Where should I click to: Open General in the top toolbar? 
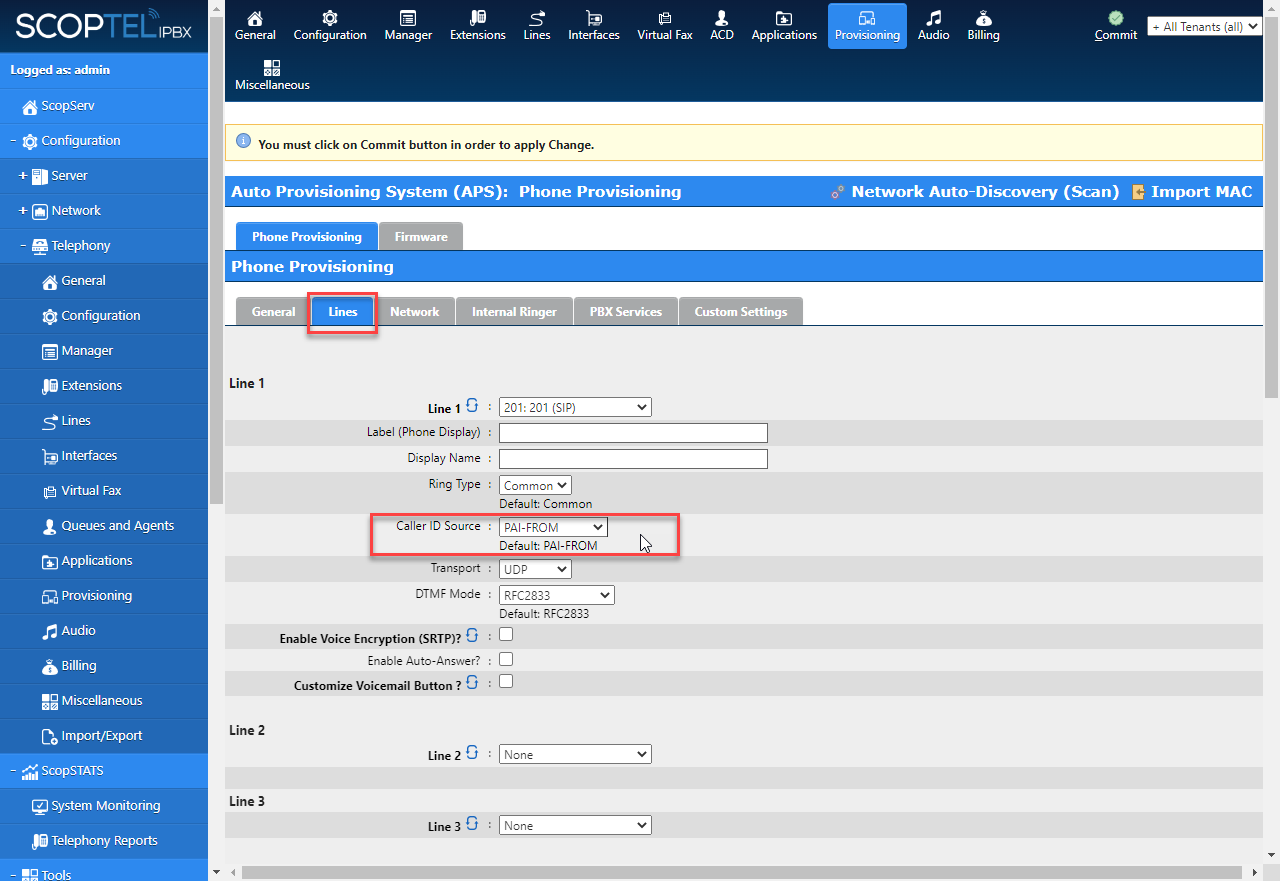pyautogui.click(x=255, y=26)
